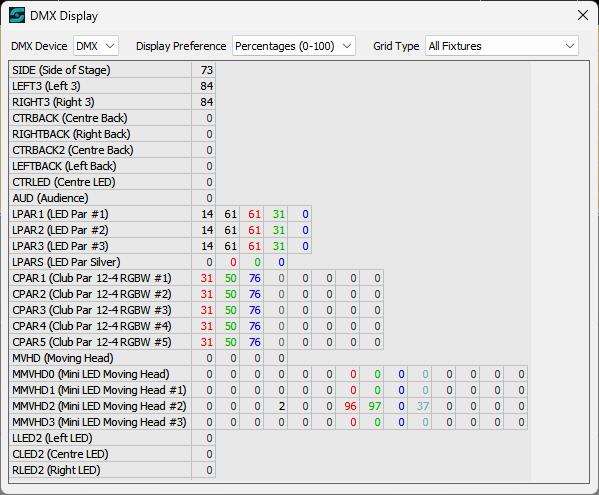Select the SIDE (Side of Stage) row
Screen dimensions: 599x495
pos(112,70)
